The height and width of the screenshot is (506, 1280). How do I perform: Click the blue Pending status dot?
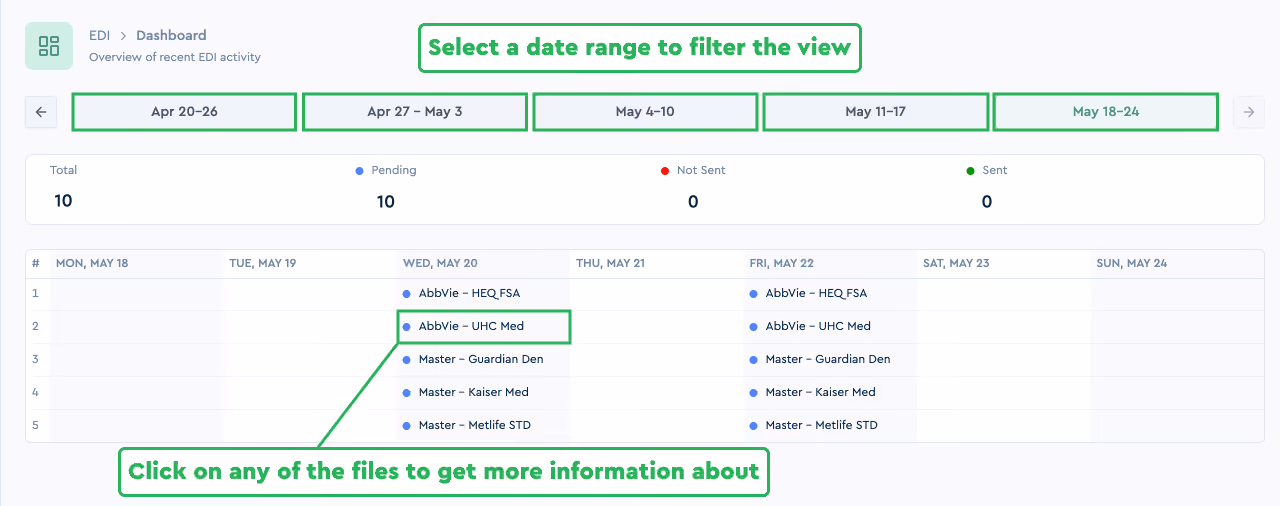pos(360,171)
